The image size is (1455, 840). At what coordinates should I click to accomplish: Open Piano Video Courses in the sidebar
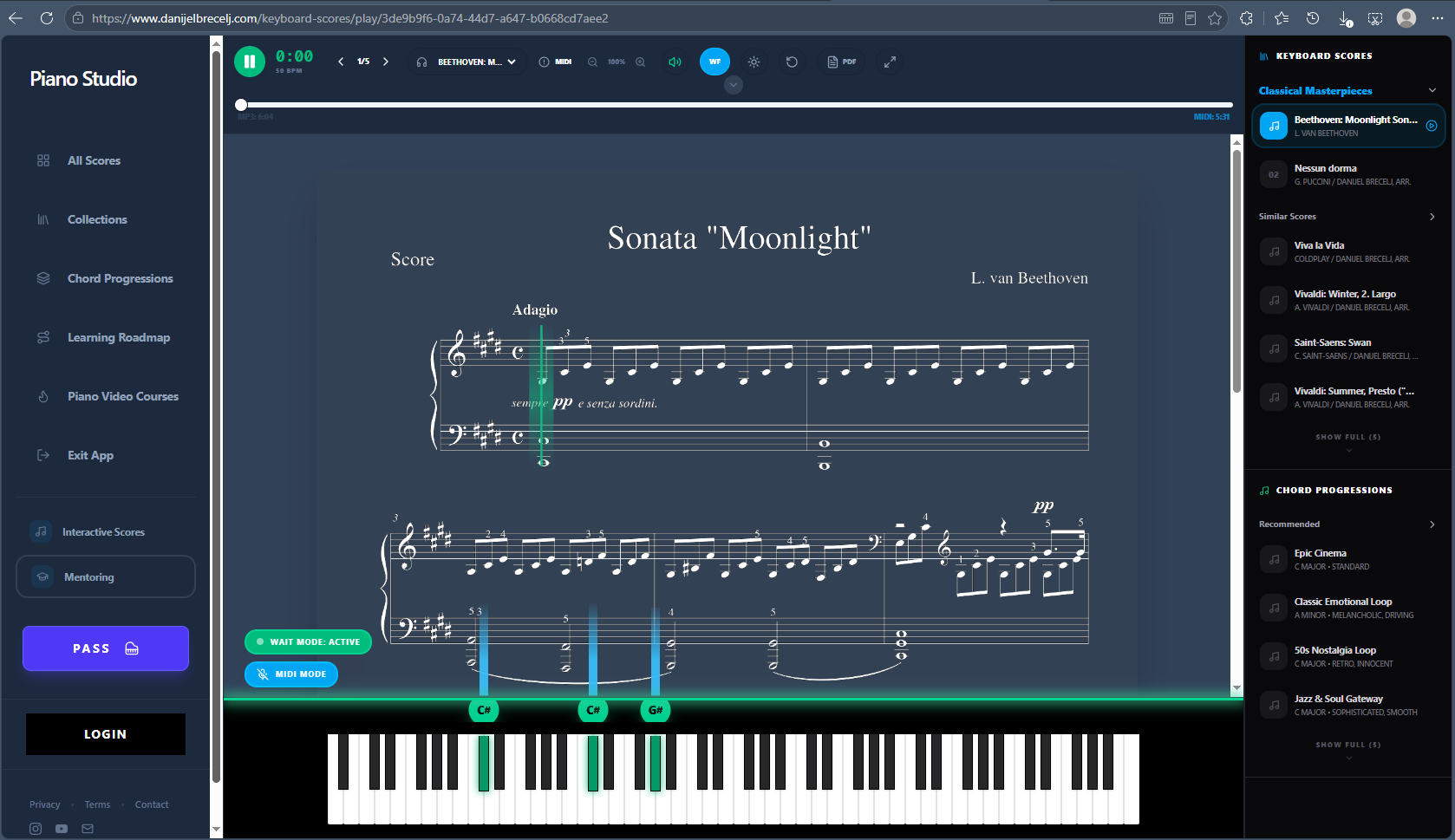[122, 396]
